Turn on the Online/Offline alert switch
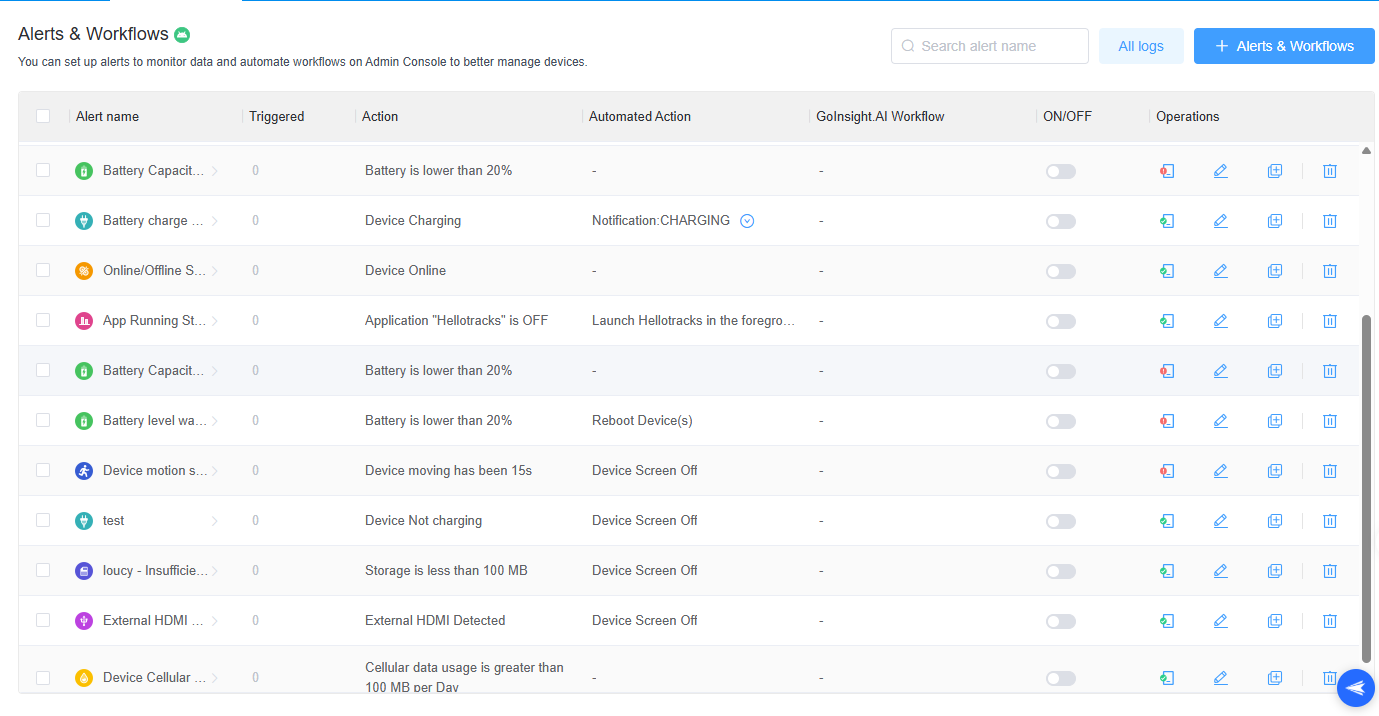 (1060, 271)
